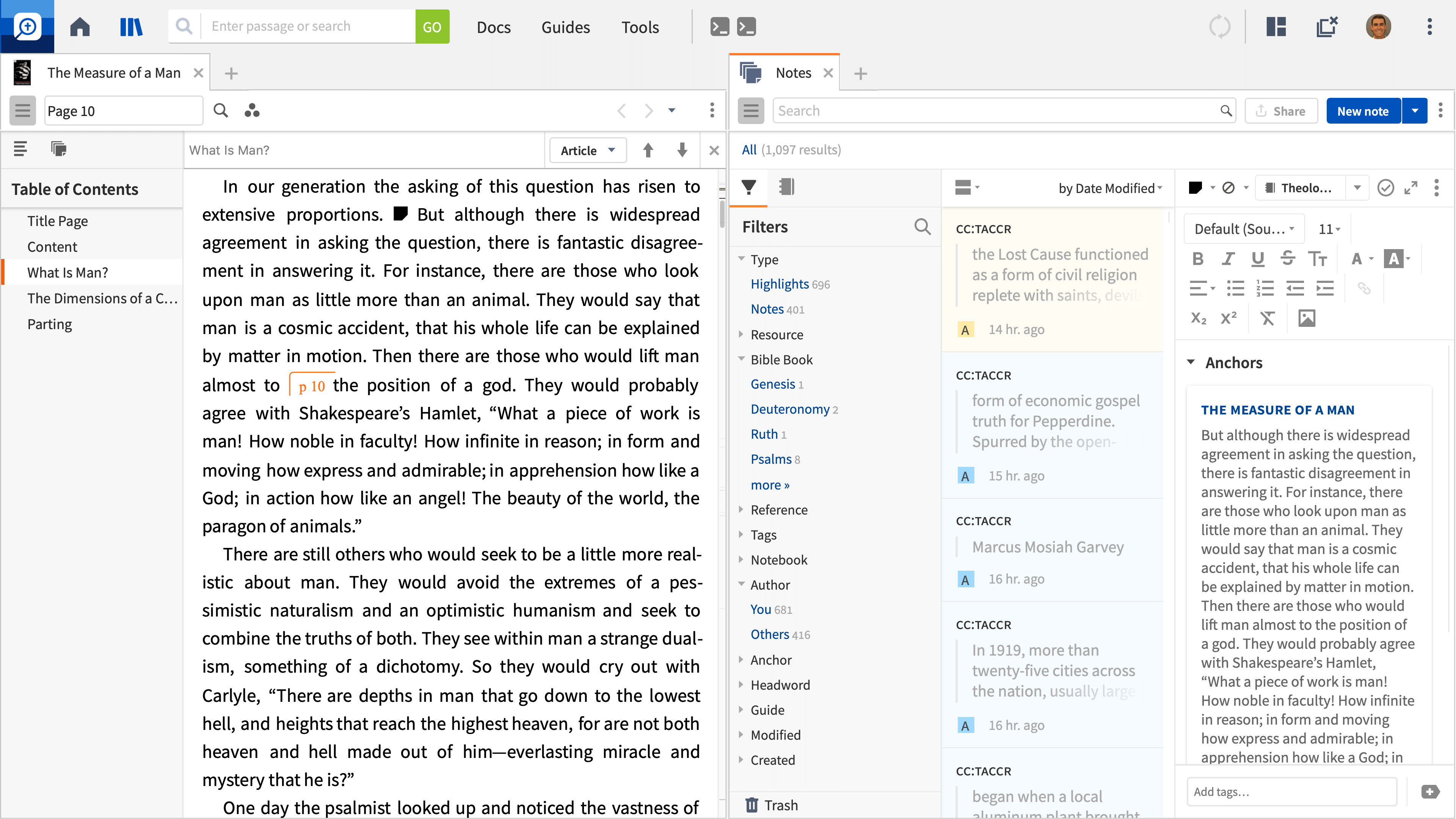Open the user profile avatar

coord(1378,27)
